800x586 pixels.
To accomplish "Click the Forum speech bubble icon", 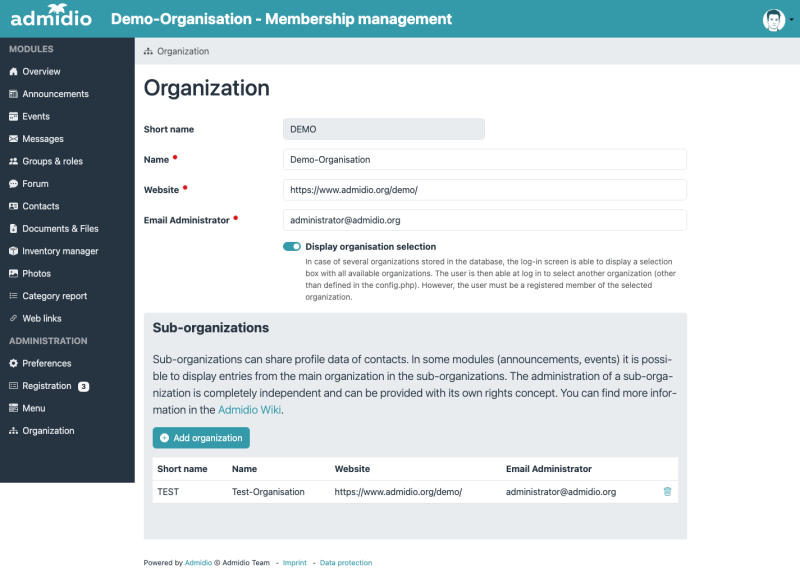I will (13, 184).
